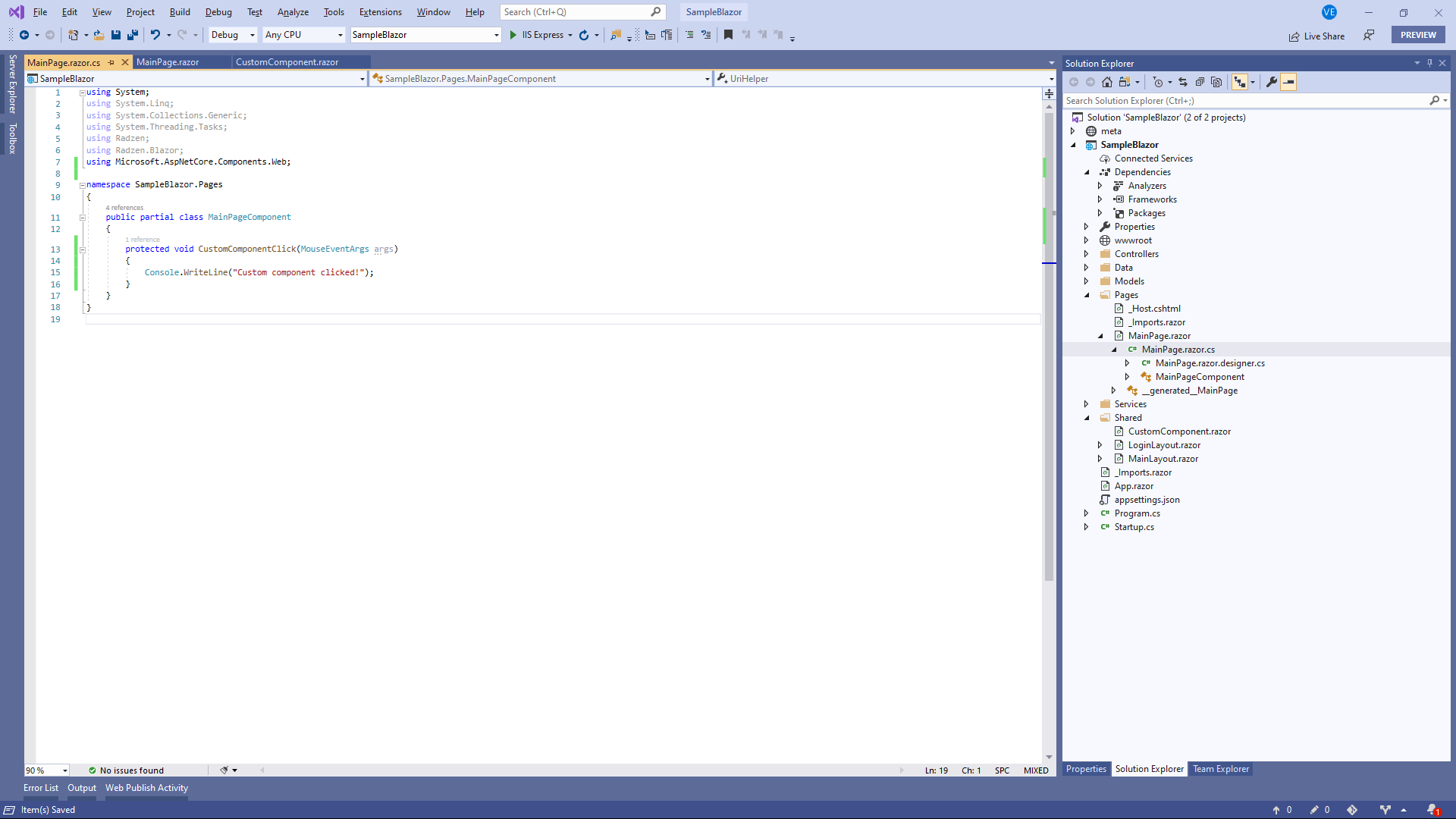Collapse All in Solution Explorer
Viewport: 1456px width, 819px height.
click(1200, 82)
